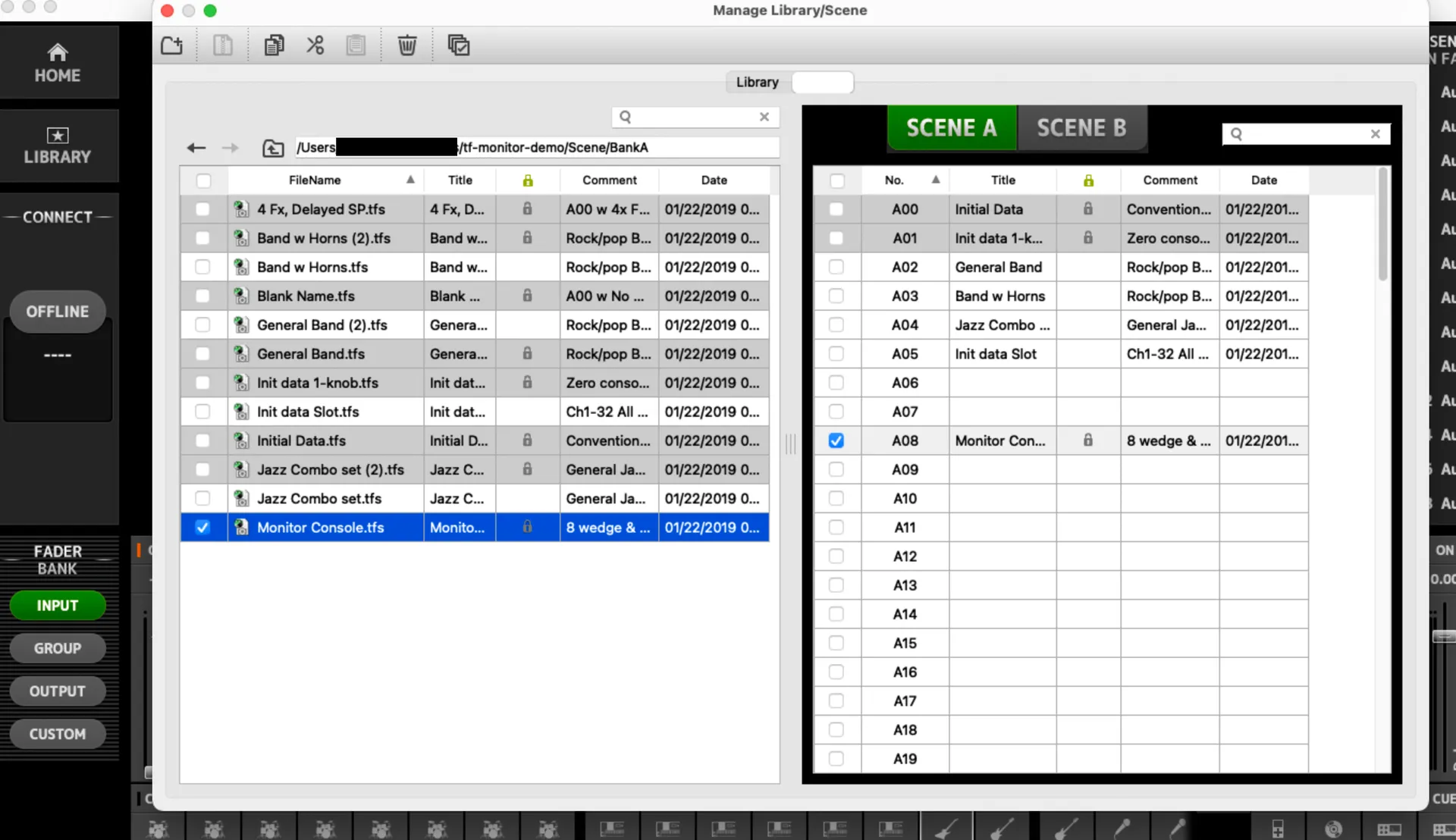Screen dimensions: 1456x840
Task: Select the SCENE A tab
Action: pyautogui.click(x=952, y=127)
